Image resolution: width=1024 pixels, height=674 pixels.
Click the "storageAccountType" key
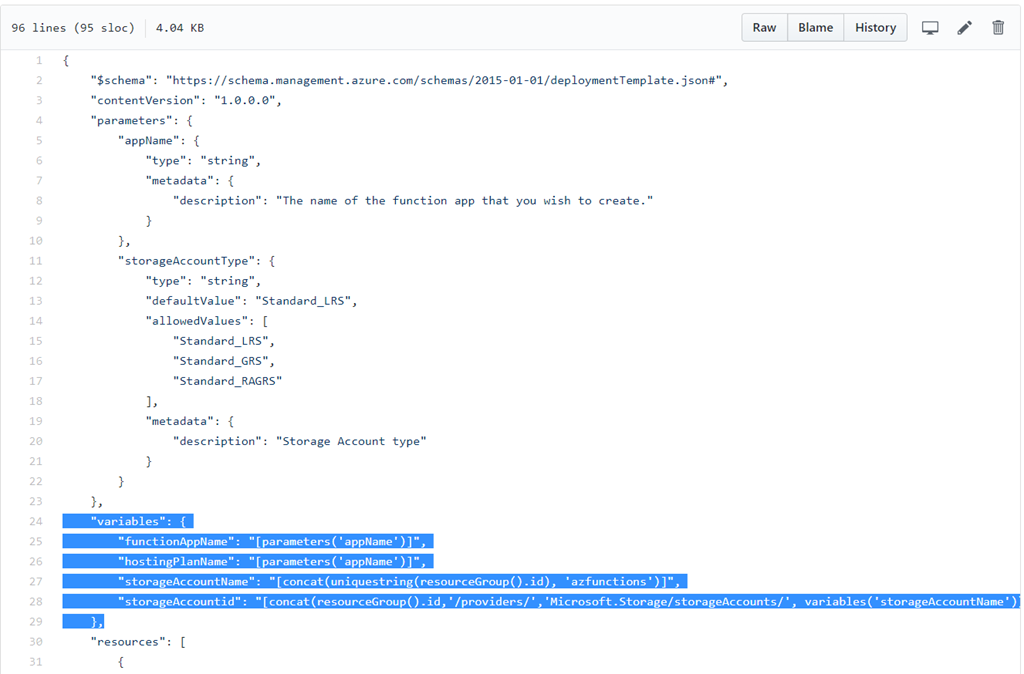[x=190, y=261]
